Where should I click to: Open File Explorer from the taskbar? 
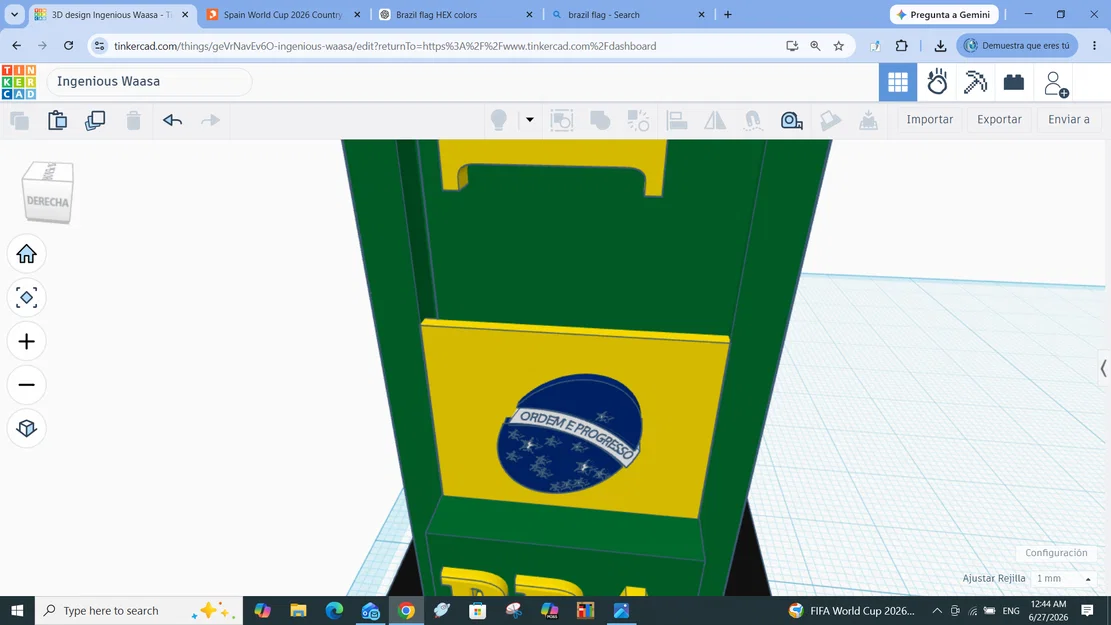click(298, 610)
